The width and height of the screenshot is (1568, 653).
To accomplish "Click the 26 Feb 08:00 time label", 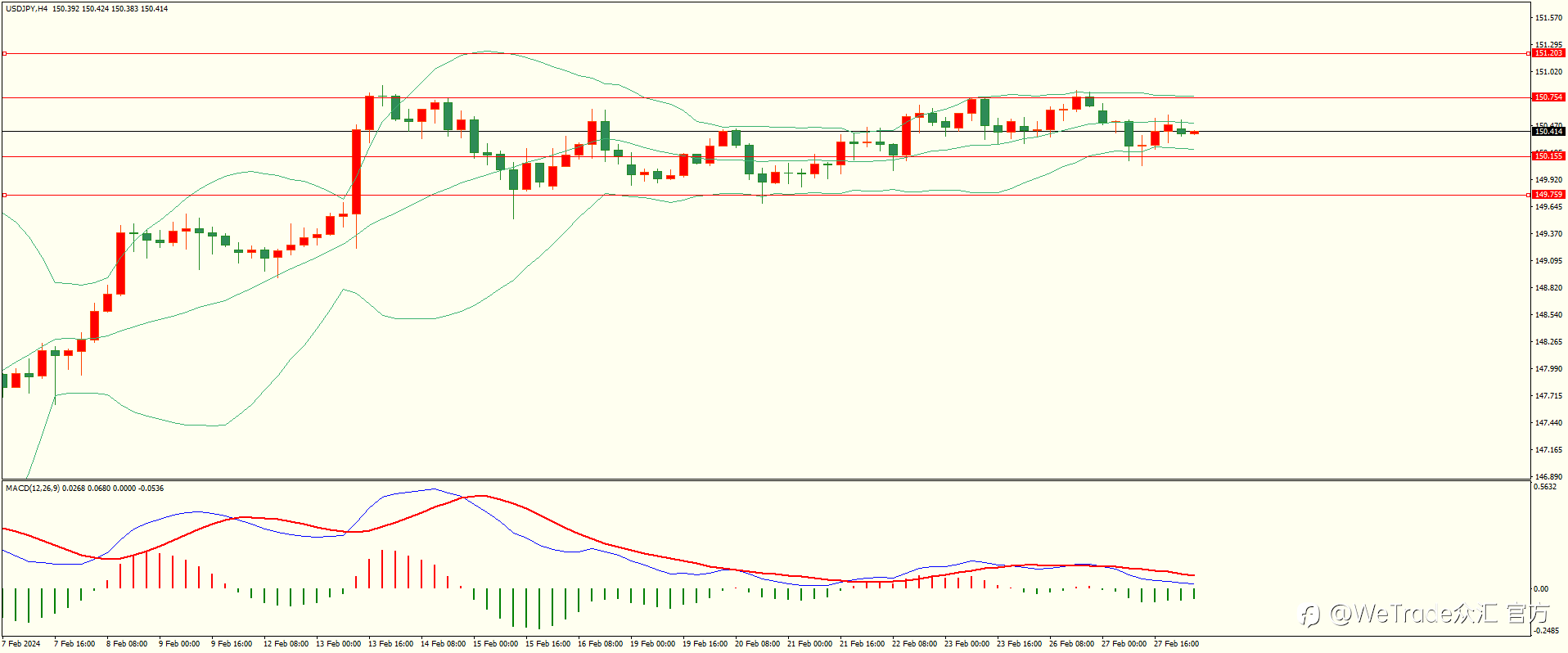I will click(x=1071, y=644).
